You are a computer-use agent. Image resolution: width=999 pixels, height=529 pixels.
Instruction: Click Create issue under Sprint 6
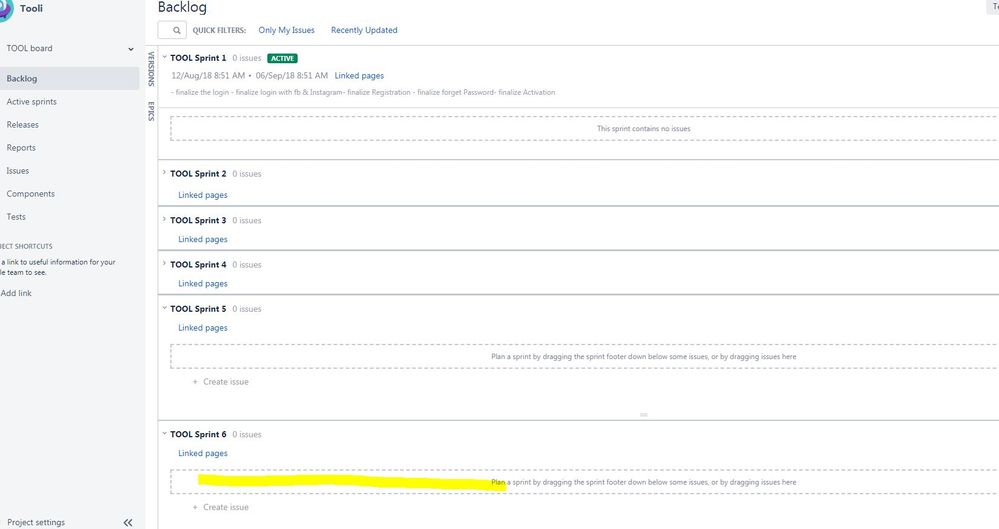pos(226,507)
